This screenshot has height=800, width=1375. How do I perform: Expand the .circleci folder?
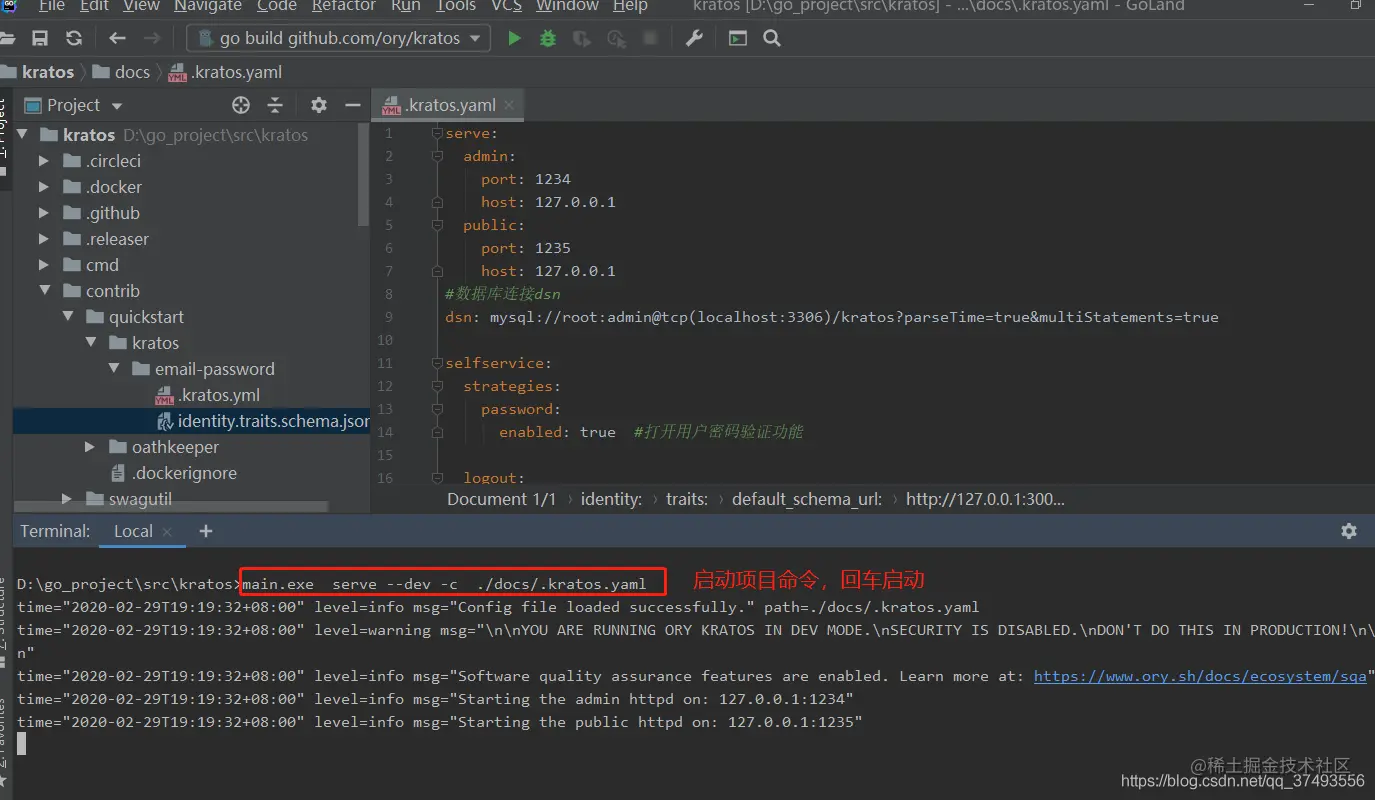click(x=43, y=161)
